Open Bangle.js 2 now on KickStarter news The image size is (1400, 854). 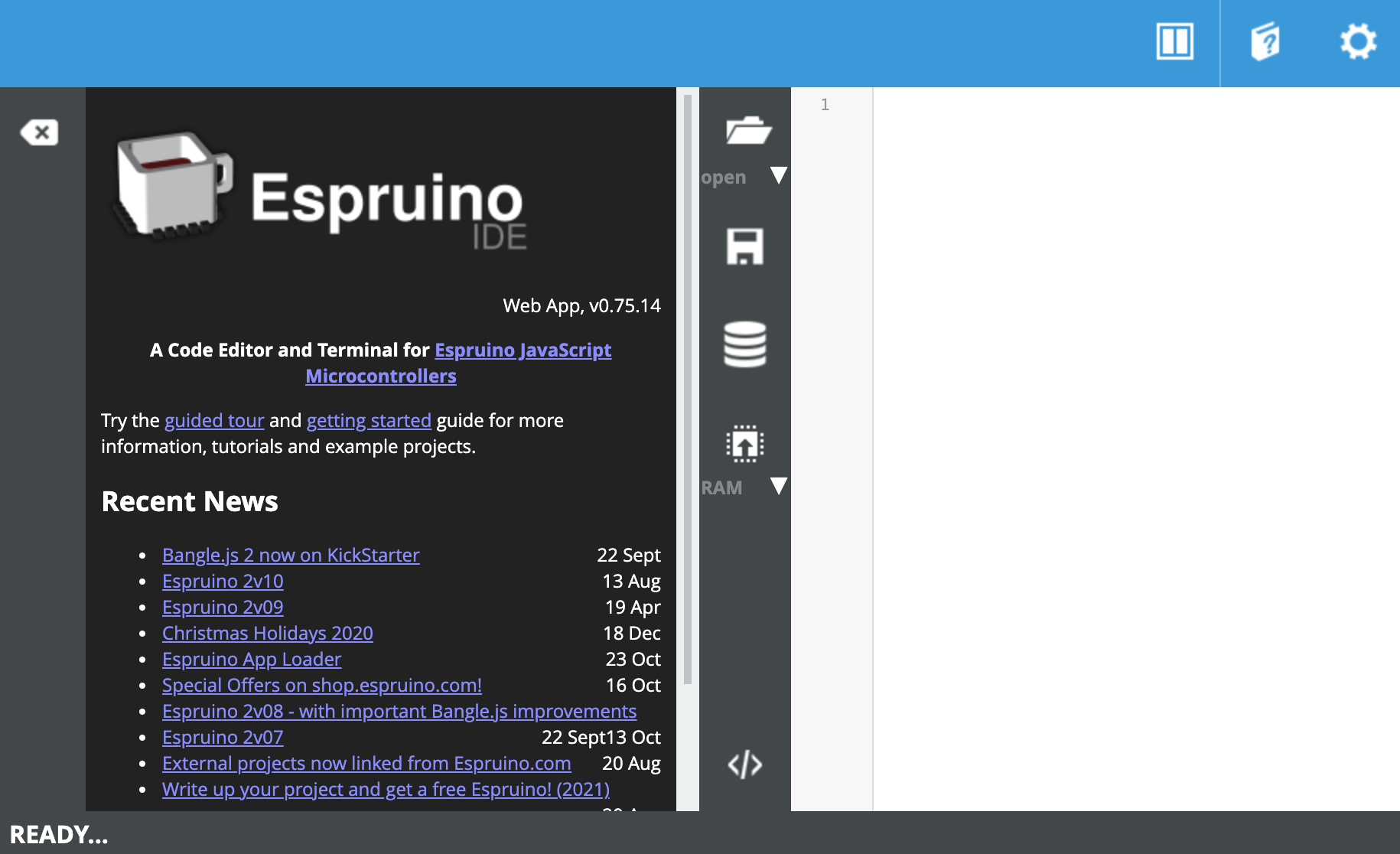(x=291, y=556)
